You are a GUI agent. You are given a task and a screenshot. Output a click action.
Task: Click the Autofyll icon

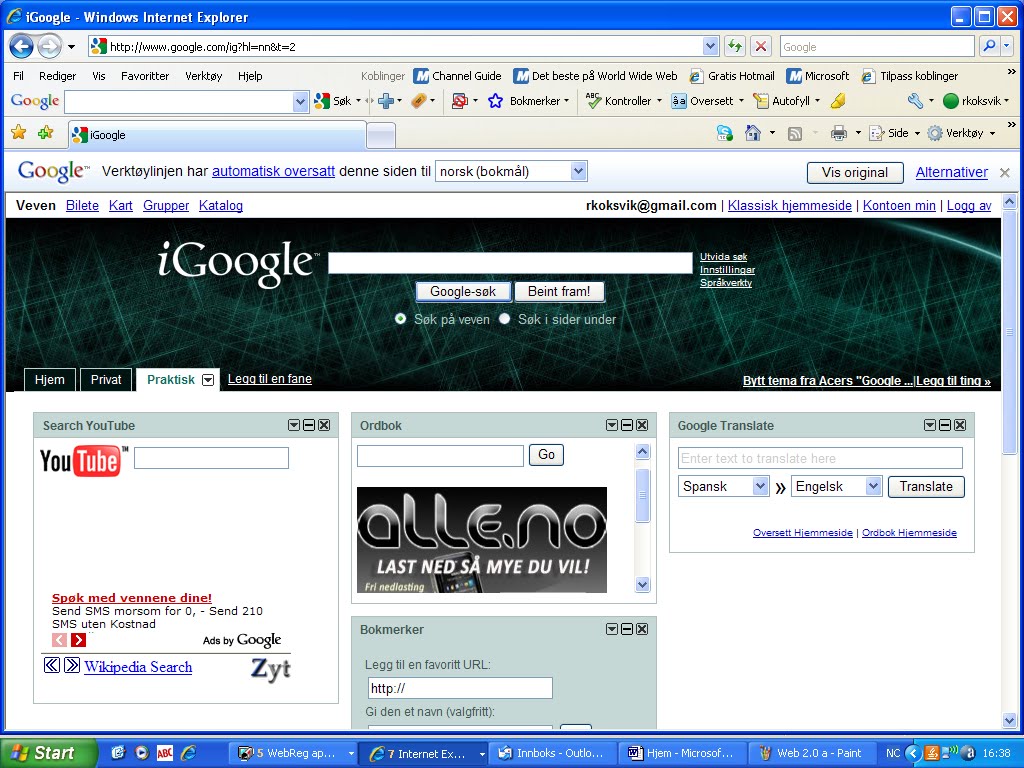[x=761, y=101]
